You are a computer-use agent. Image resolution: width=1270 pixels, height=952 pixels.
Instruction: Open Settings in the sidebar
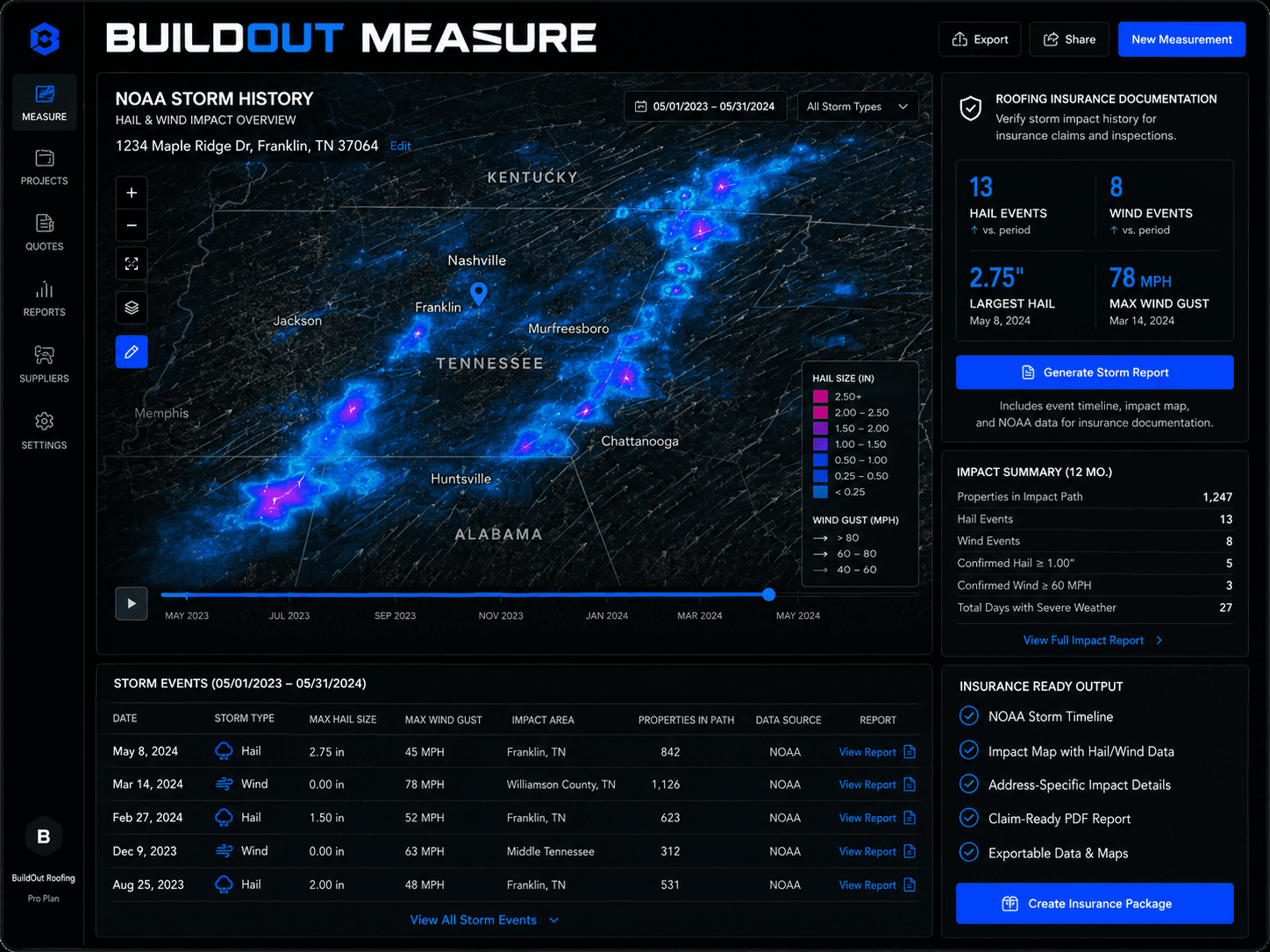[x=45, y=430]
